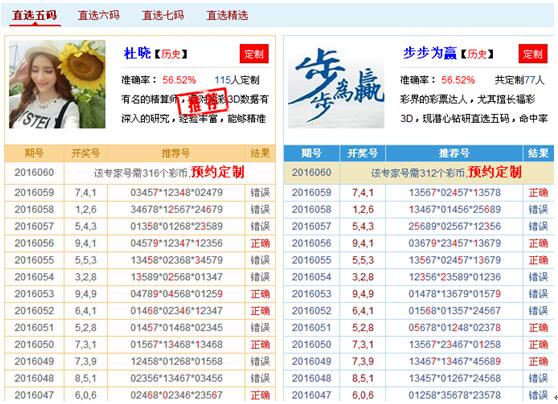
Task: Click 杜晓's sunflower profile photo
Action: (57, 84)
